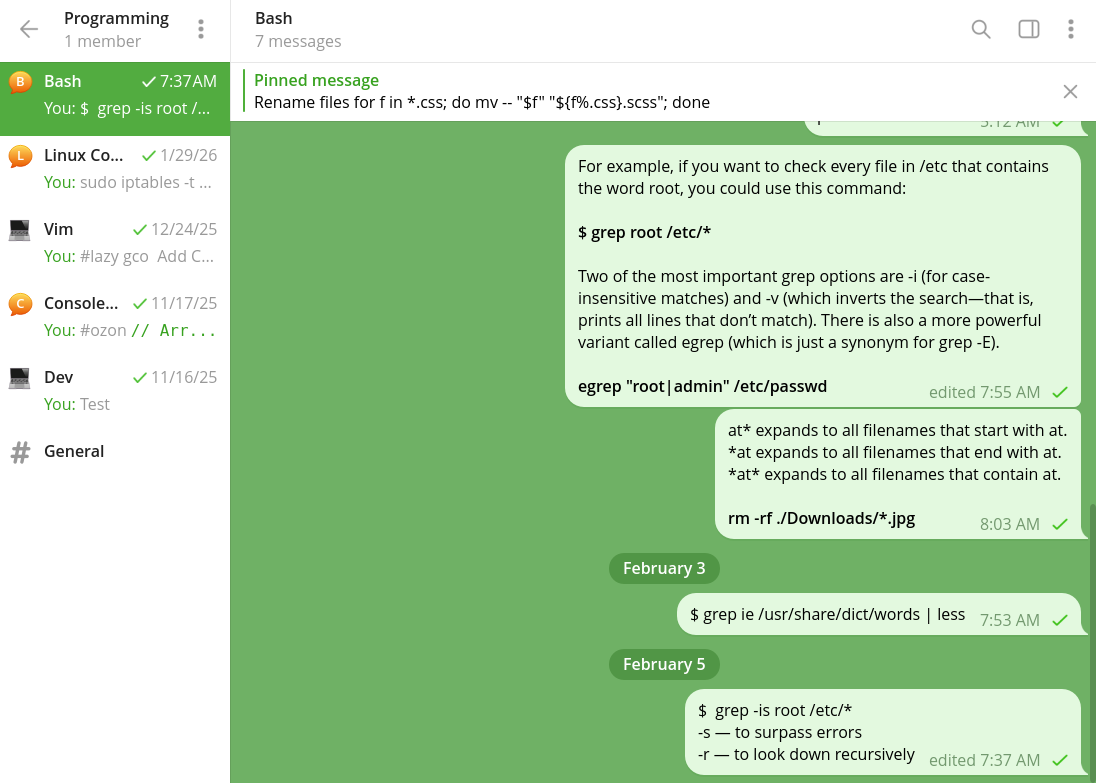Click the Vim topic laptop icon
The height and width of the screenshot is (783, 1096).
point(19,230)
